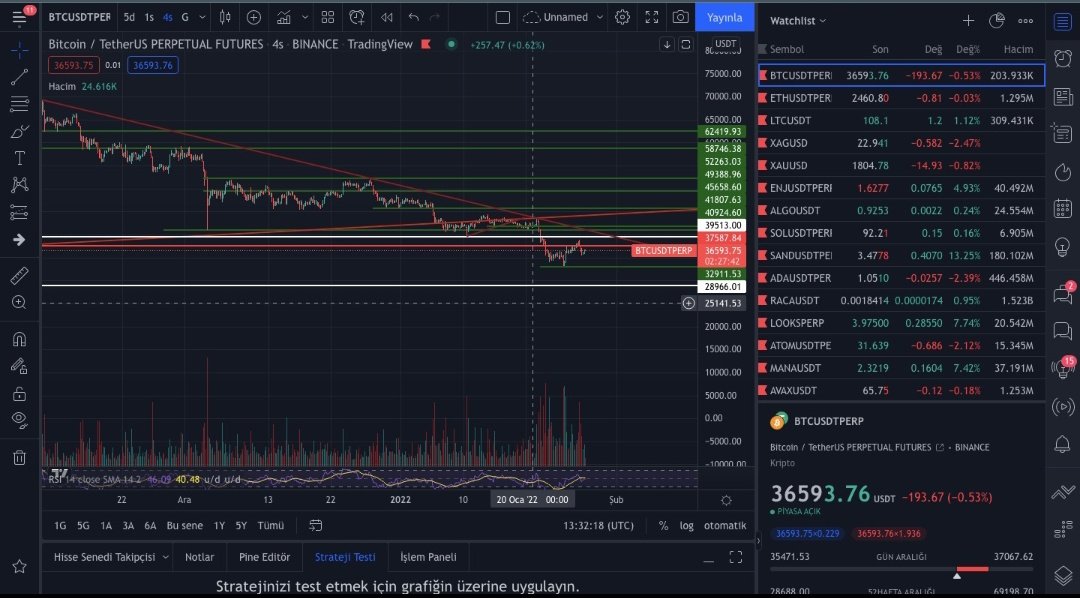Screen dimensions: 1080x598
Task: Open watchlist advanced view pie icon
Action: coord(996,21)
